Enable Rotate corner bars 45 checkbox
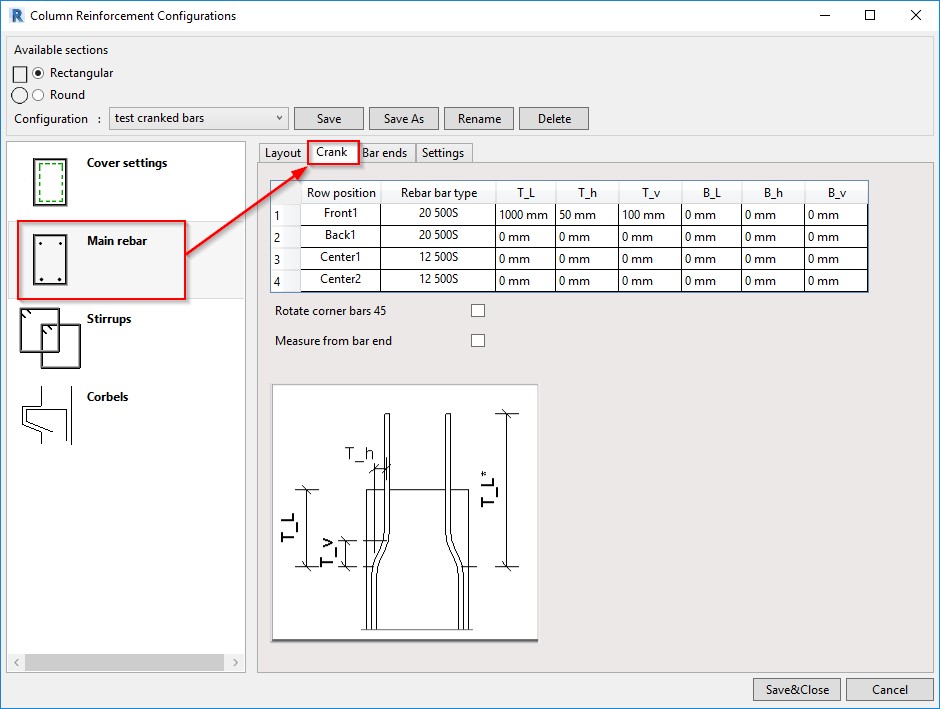The height and width of the screenshot is (709, 940). (x=478, y=310)
